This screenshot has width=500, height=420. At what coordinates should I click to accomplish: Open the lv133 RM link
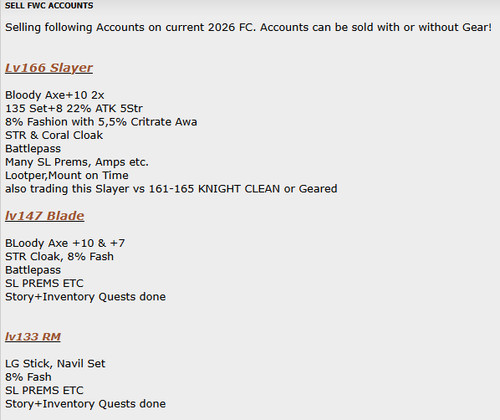point(33,337)
